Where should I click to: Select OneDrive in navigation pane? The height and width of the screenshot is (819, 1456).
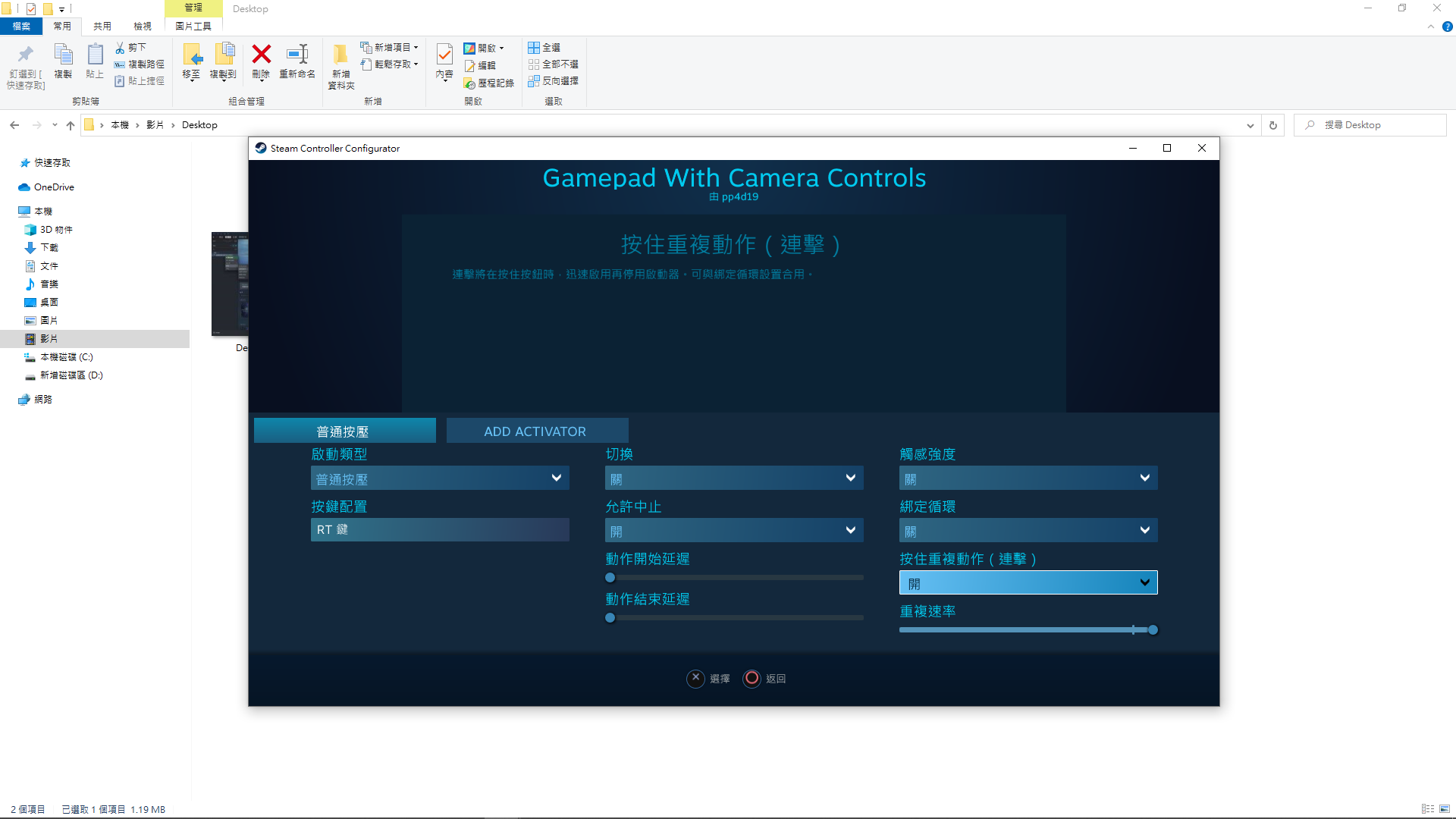coord(53,187)
